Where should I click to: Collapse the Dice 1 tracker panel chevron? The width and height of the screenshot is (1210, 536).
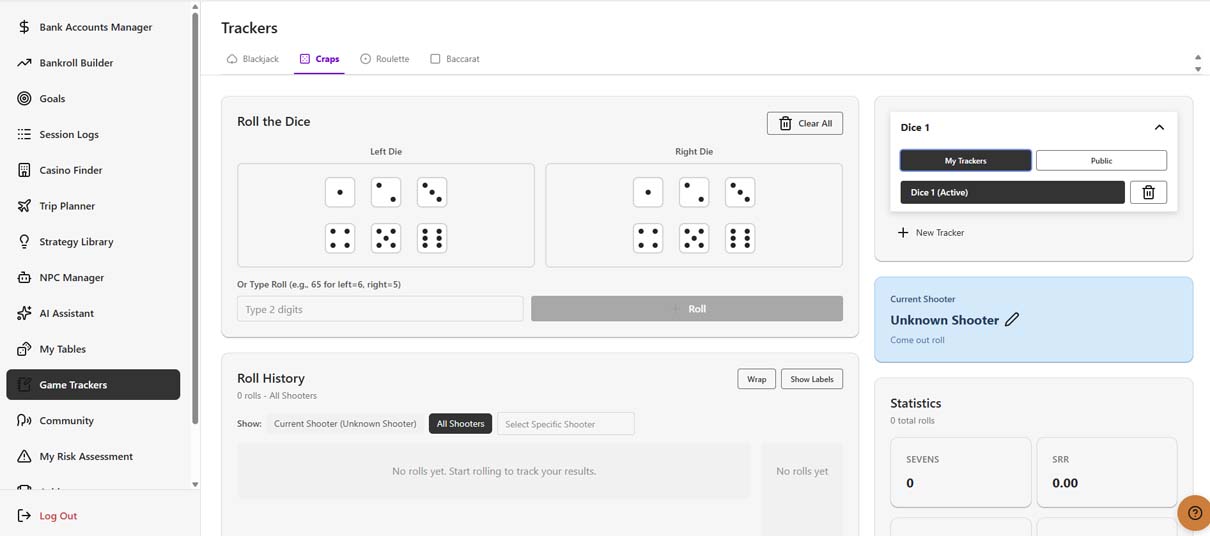1159,127
